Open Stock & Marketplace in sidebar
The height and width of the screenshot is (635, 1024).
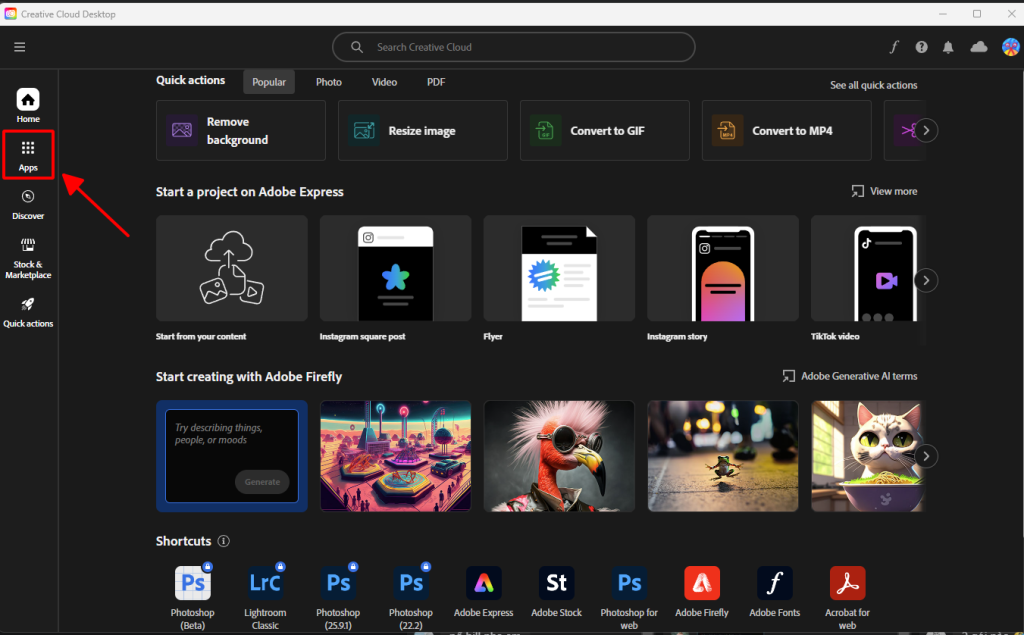[x=27, y=259]
